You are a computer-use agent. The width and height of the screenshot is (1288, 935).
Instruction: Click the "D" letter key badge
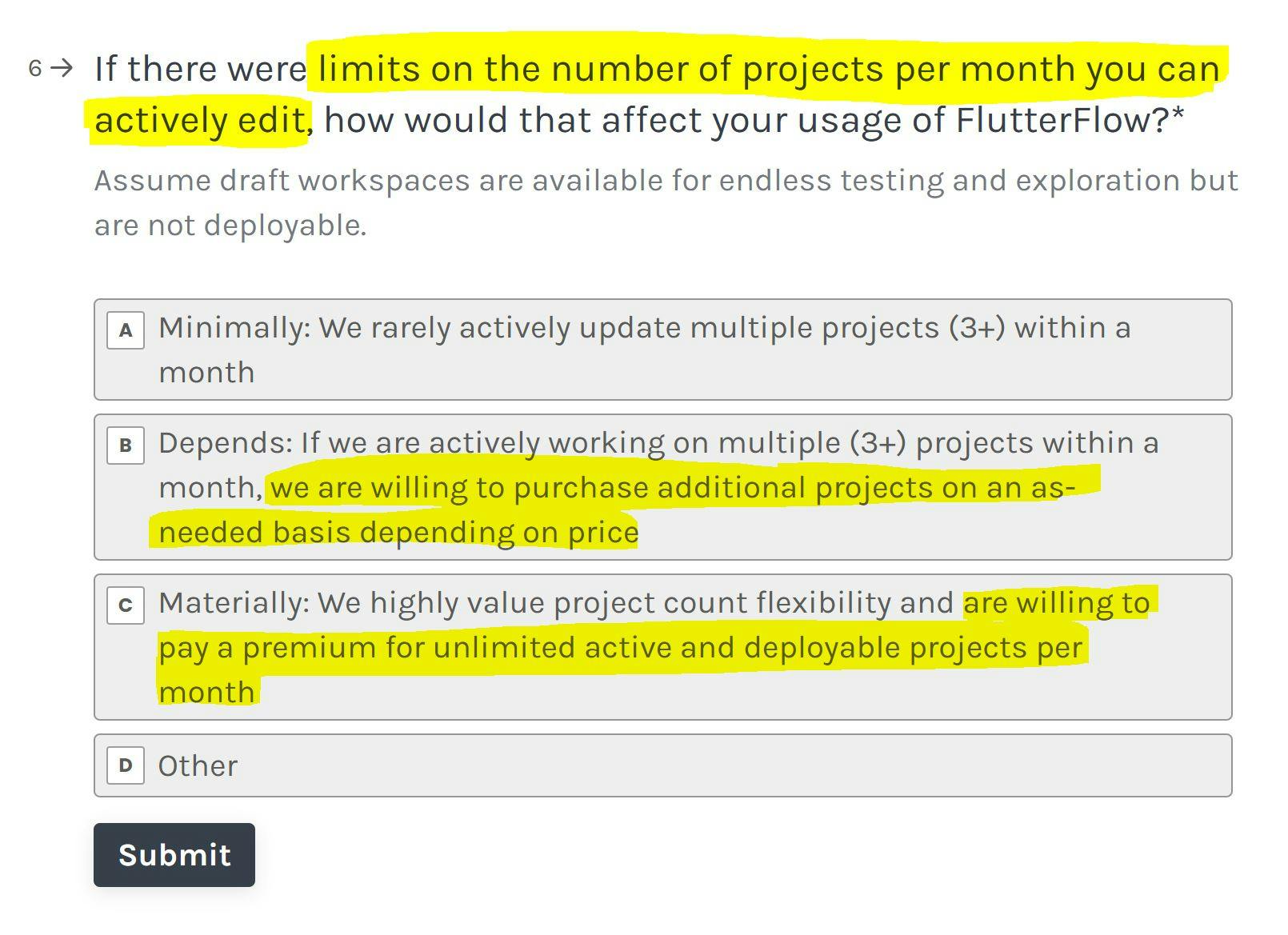coord(126,765)
